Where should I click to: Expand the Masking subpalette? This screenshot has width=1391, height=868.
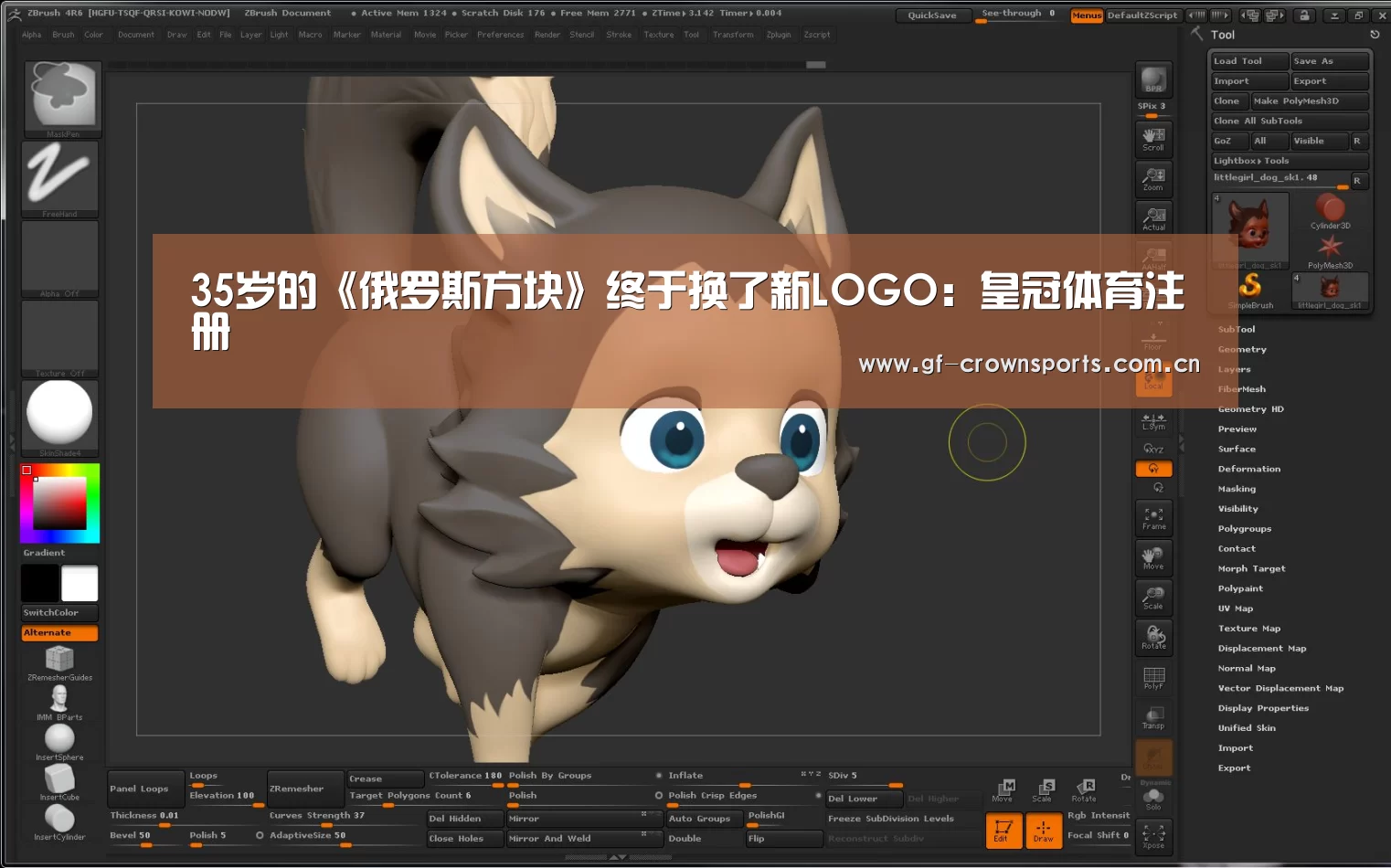(x=1237, y=490)
